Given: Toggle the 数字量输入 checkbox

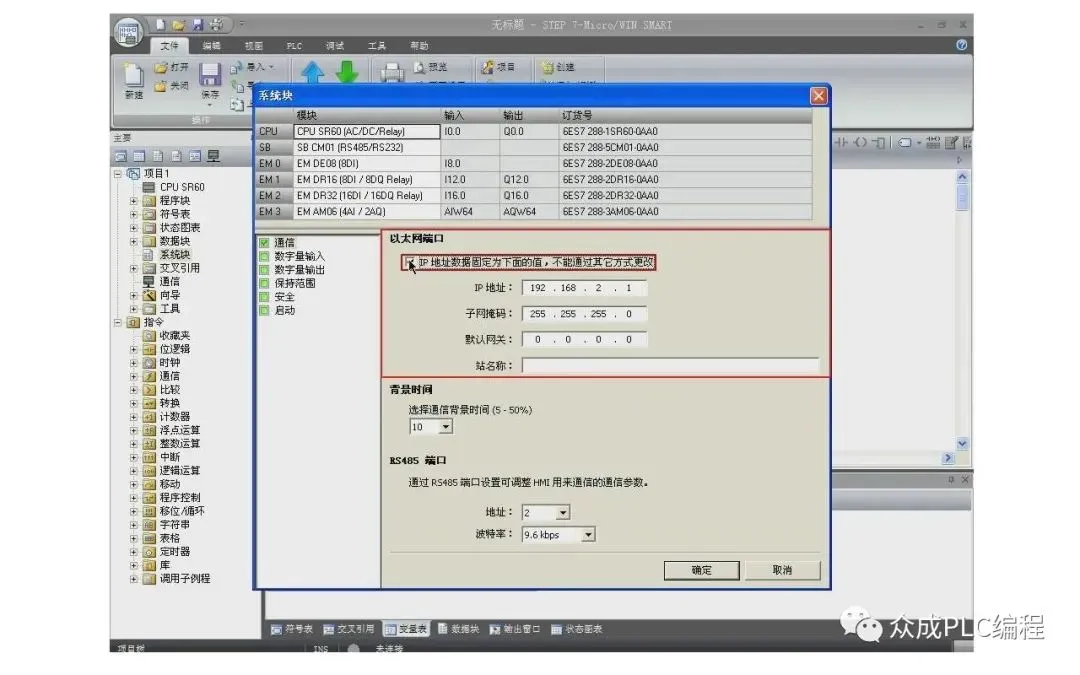Looking at the screenshot, I should [264, 256].
